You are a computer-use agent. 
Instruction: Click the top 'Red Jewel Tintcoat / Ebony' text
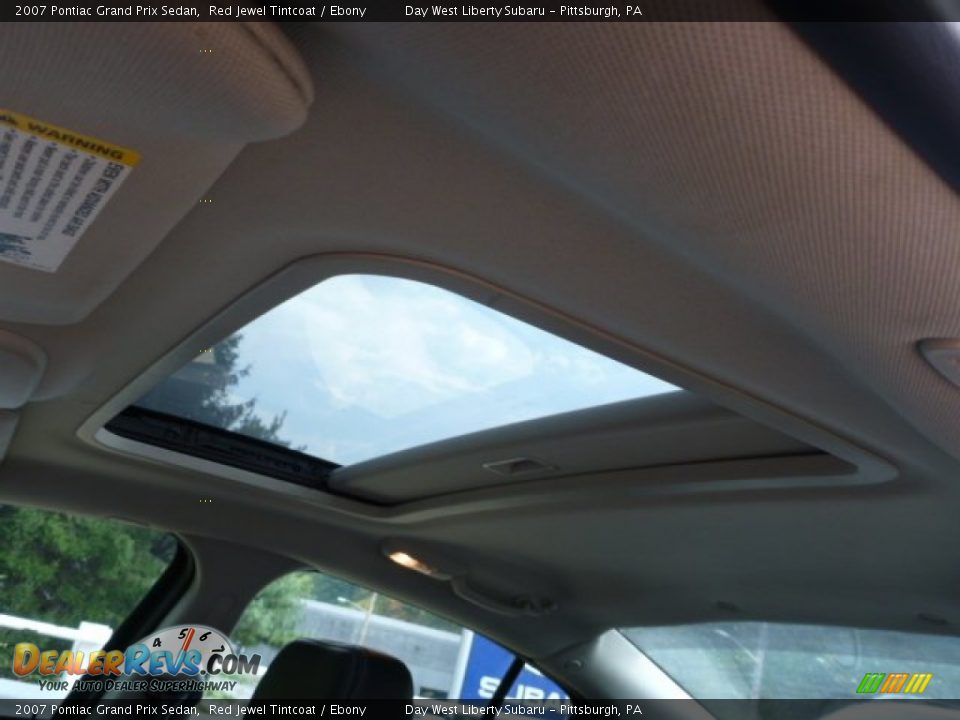coord(287,11)
